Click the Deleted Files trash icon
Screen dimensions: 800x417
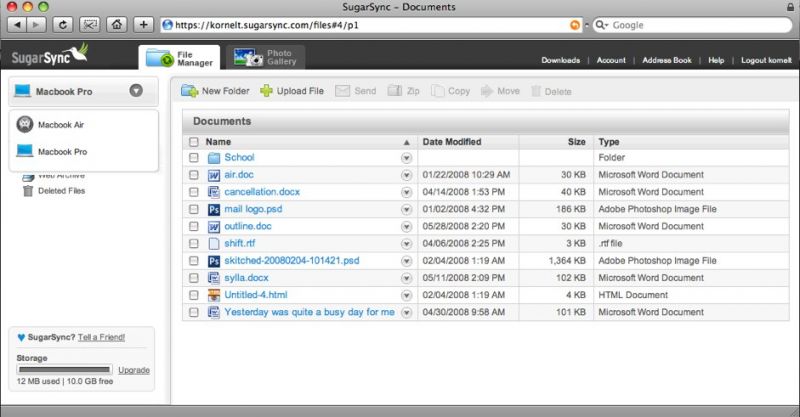click(x=28, y=191)
